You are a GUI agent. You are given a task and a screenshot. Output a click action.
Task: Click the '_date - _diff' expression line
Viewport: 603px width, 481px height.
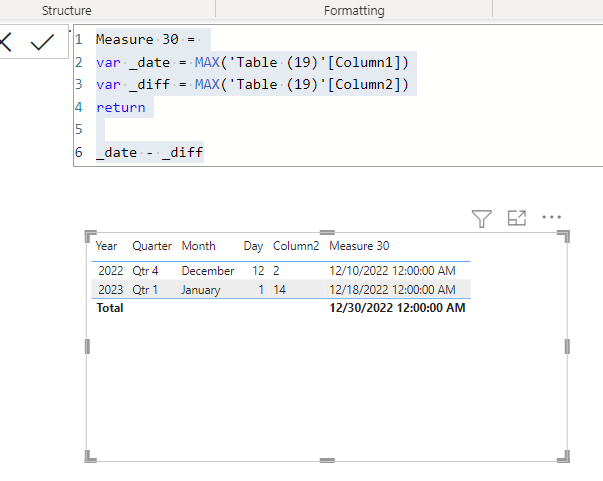tap(150, 152)
